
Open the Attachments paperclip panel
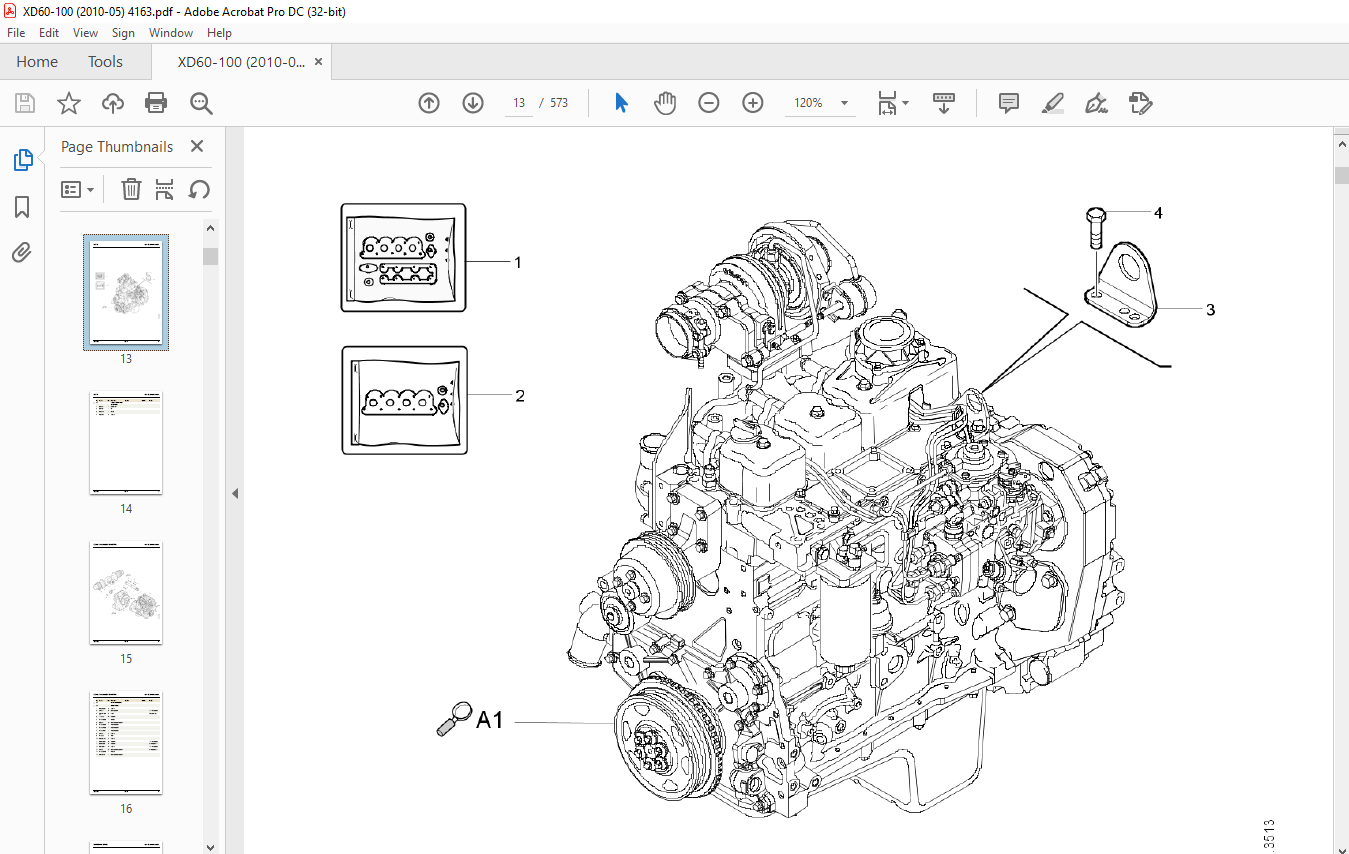pos(22,252)
